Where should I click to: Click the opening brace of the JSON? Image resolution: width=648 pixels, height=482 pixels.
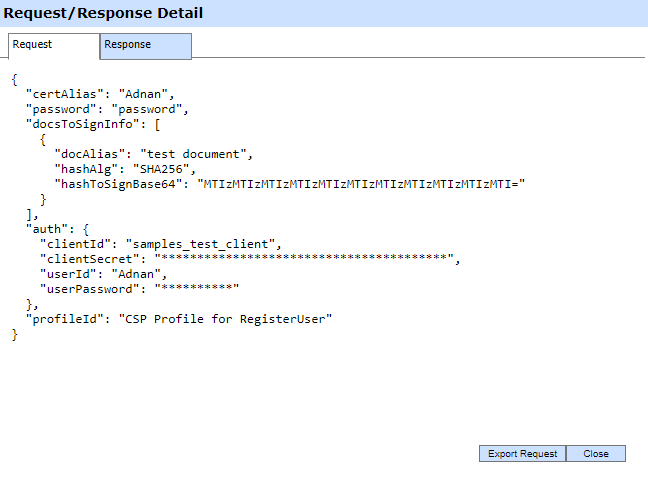(15, 78)
